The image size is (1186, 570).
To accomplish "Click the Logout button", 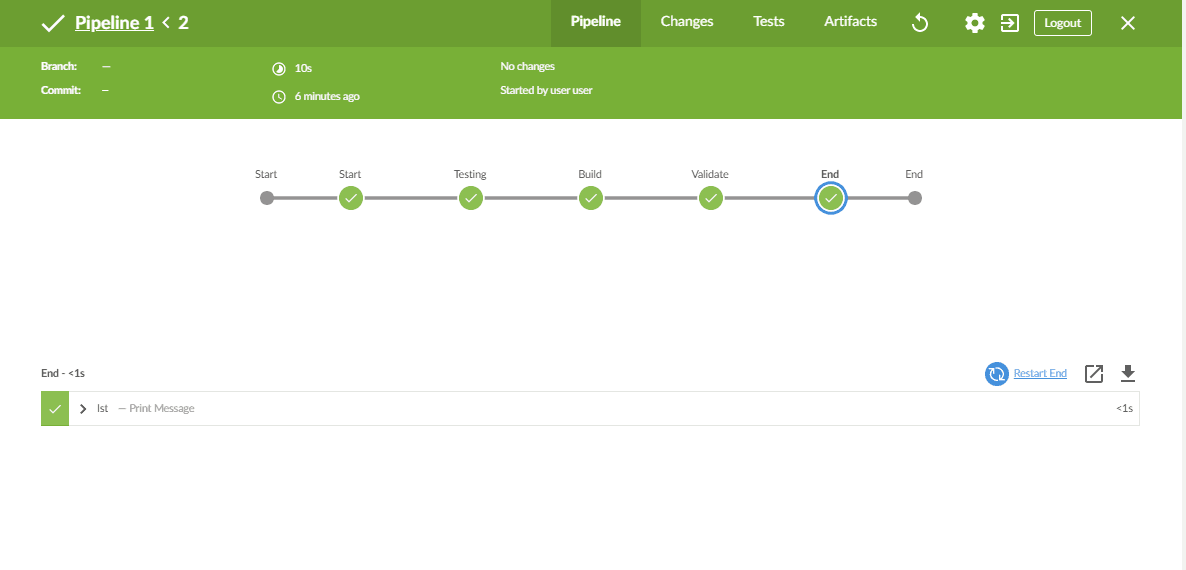I will coord(1062,23).
